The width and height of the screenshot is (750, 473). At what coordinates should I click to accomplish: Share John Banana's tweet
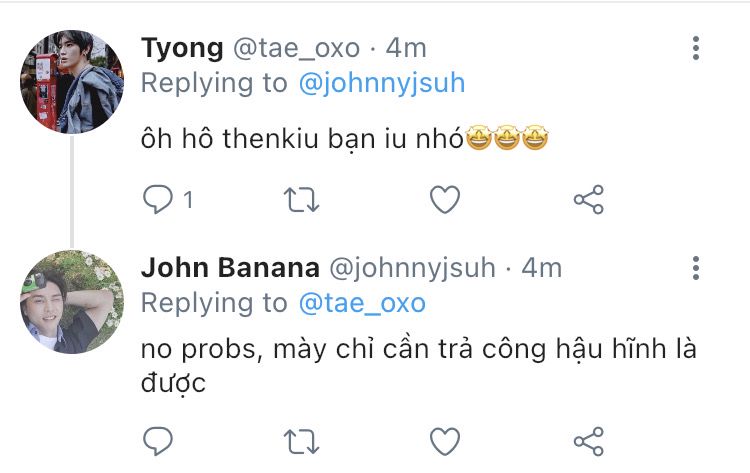(589, 441)
